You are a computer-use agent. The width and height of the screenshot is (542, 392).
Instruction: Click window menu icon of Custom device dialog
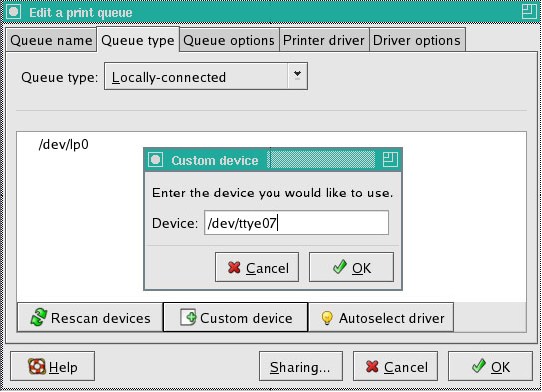point(156,160)
